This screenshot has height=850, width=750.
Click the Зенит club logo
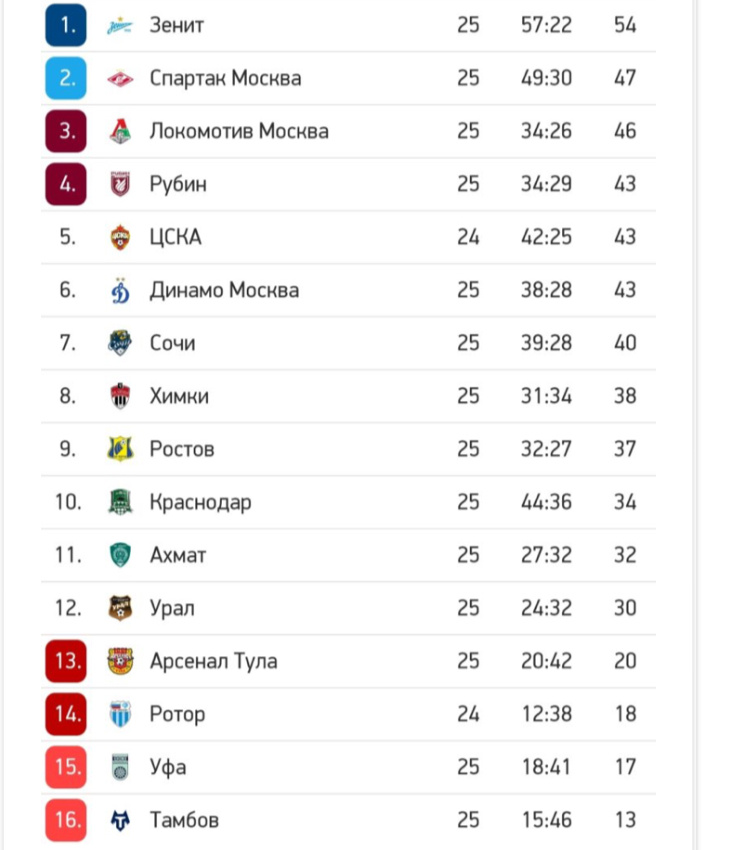click(x=120, y=25)
